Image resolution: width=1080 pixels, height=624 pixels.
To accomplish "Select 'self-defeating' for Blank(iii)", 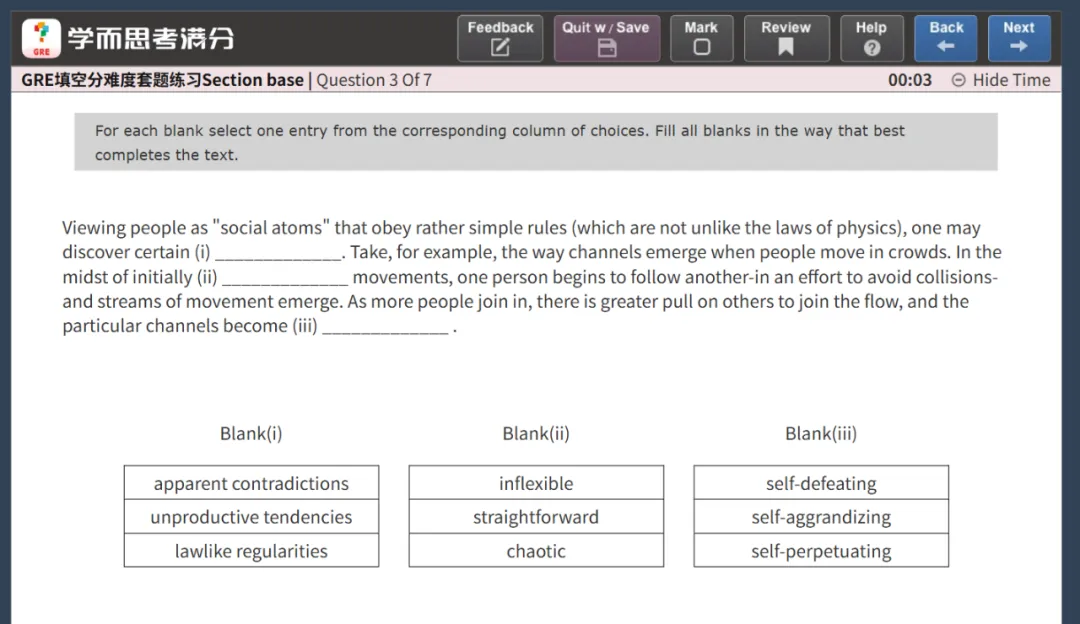I will (x=821, y=483).
